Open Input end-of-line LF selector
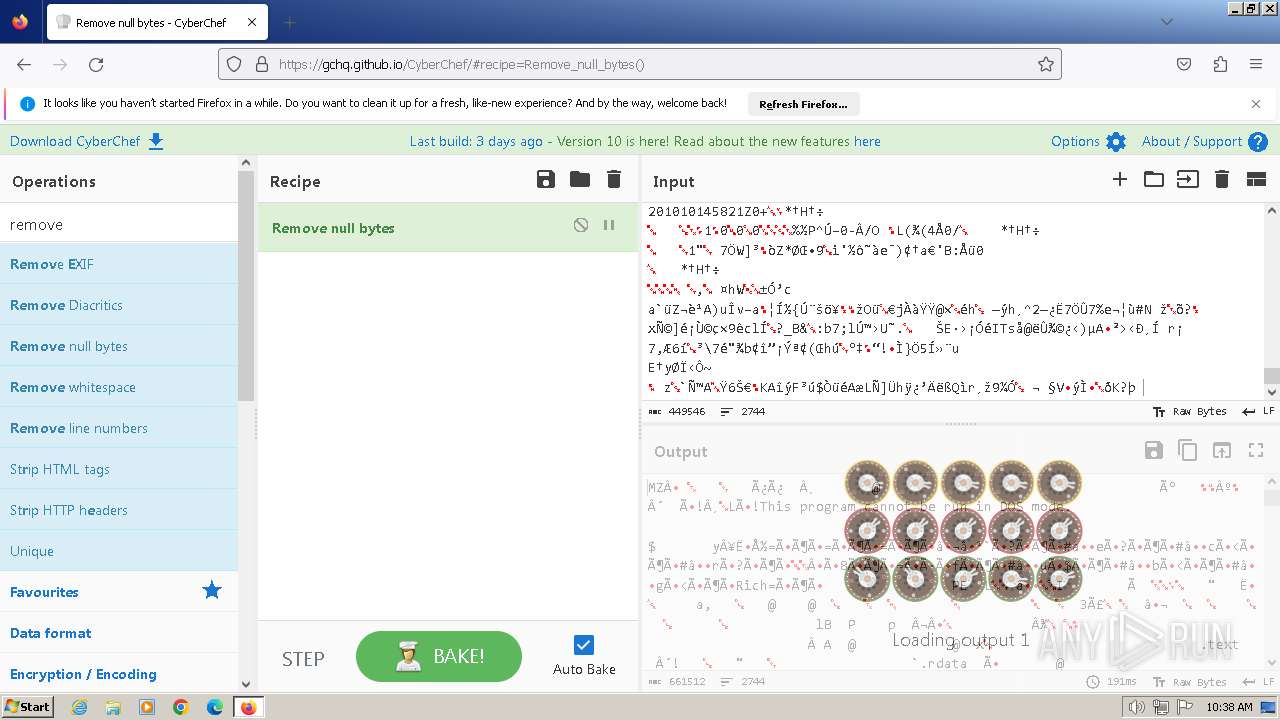 (x=1258, y=411)
